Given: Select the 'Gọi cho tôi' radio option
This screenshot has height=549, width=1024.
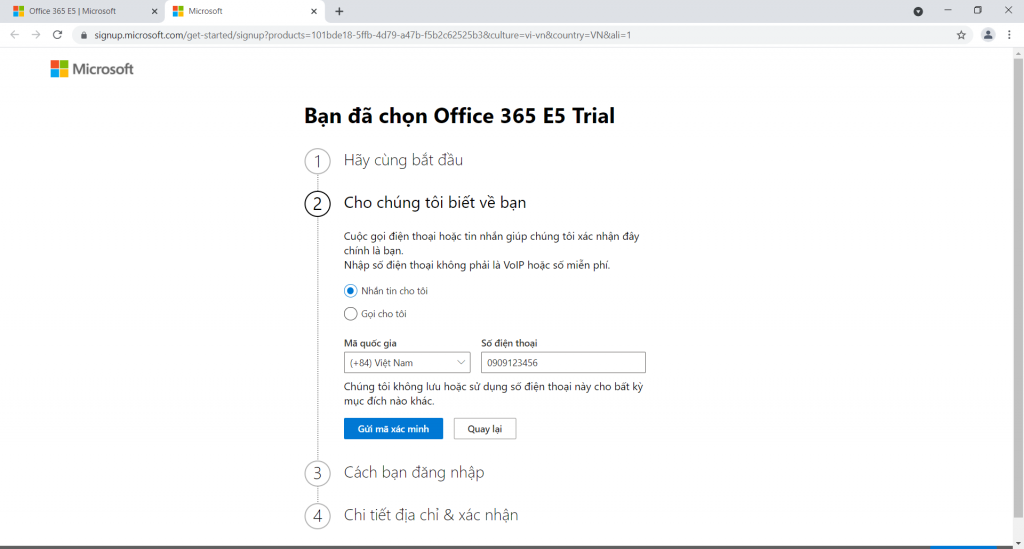Looking at the screenshot, I should click(x=350, y=314).
